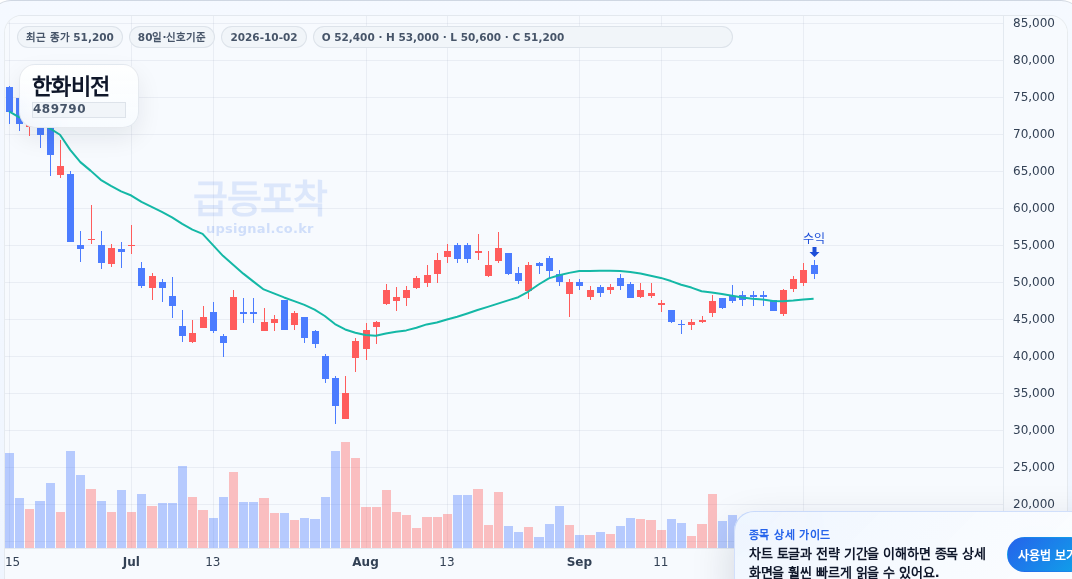Click the 85,000 price axis label
Viewport: 1072px width, 579px height.
[1034, 23]
